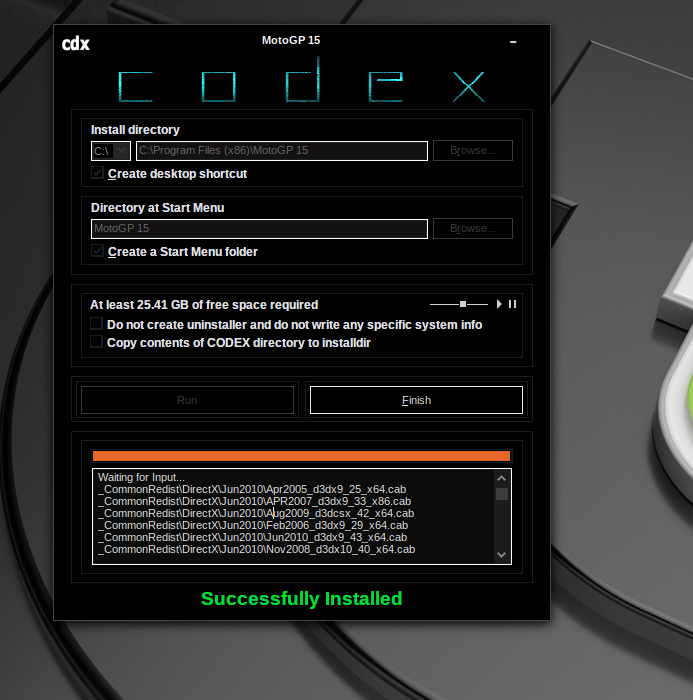Open the C:\ drive dropdown
Viewport: 693px width, 700px height.
point(111,151)
